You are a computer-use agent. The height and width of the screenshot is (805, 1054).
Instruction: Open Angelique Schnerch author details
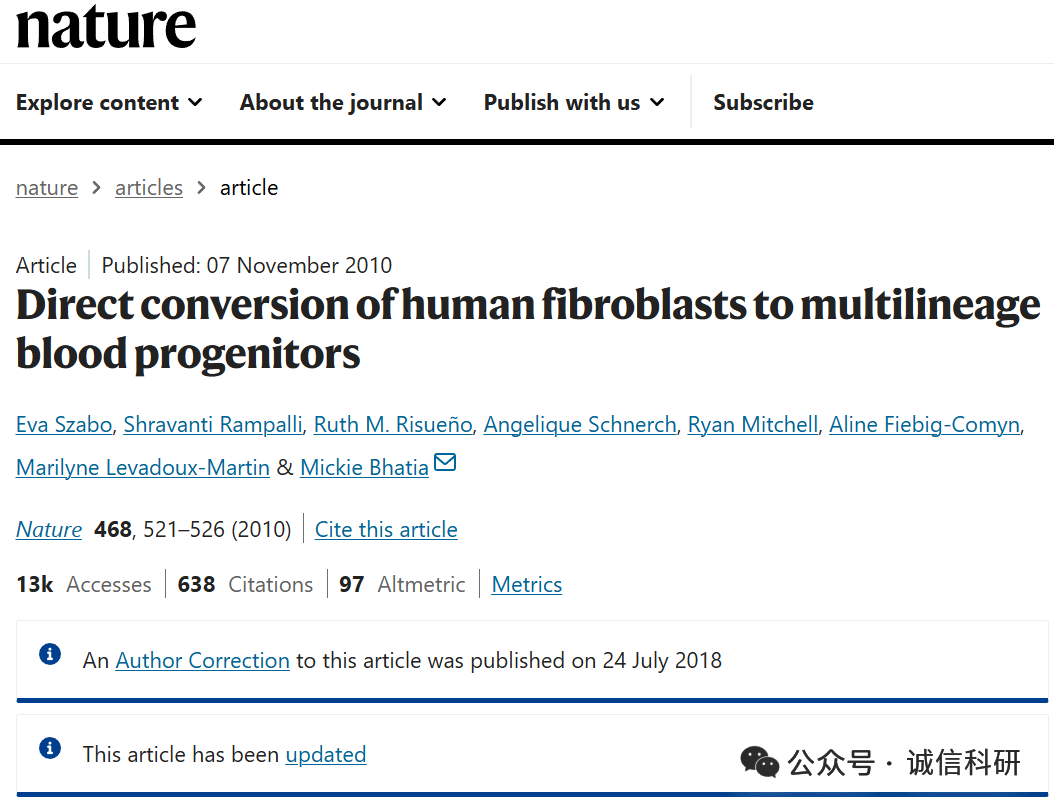(580, 425)
